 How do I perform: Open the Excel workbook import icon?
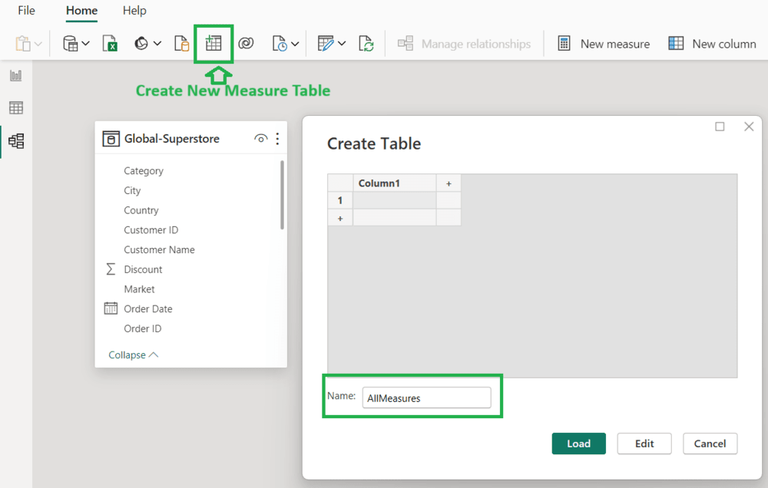(x=111, y=44)
